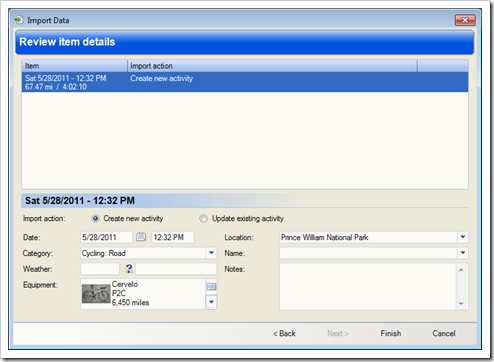Click the Cervelo bike thumbnail image
This screenshot has width=494, height=362.
[96, 294]
